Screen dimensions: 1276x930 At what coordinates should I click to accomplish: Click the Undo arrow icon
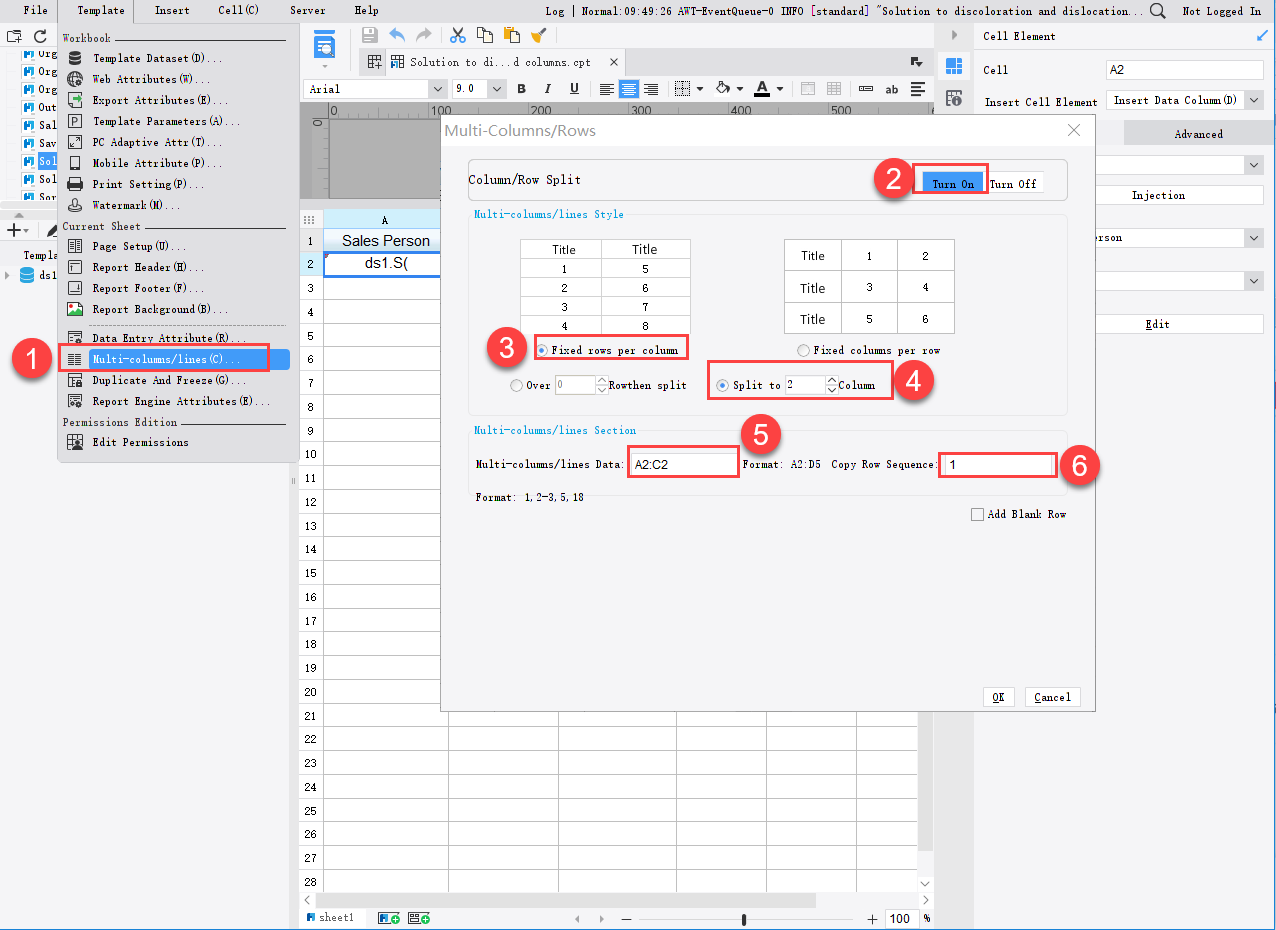click(397, 34)
